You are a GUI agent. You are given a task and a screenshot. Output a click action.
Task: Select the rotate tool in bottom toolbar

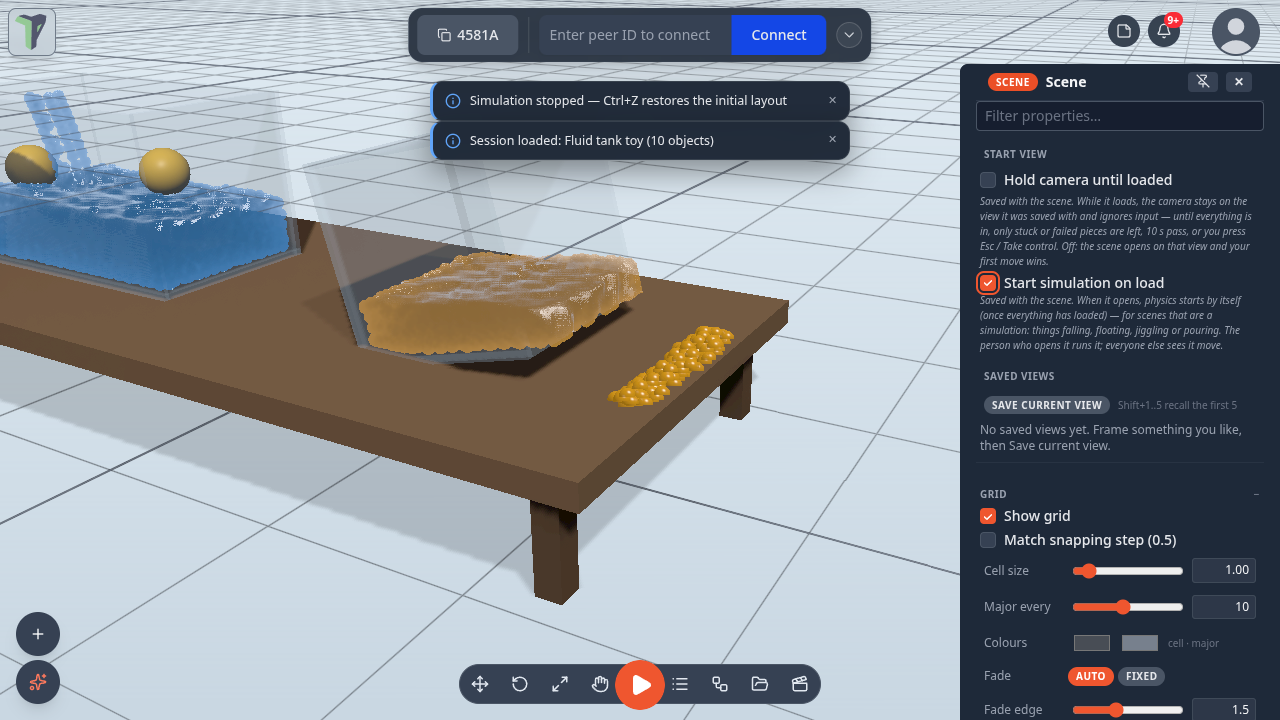(x=520, y=684)
